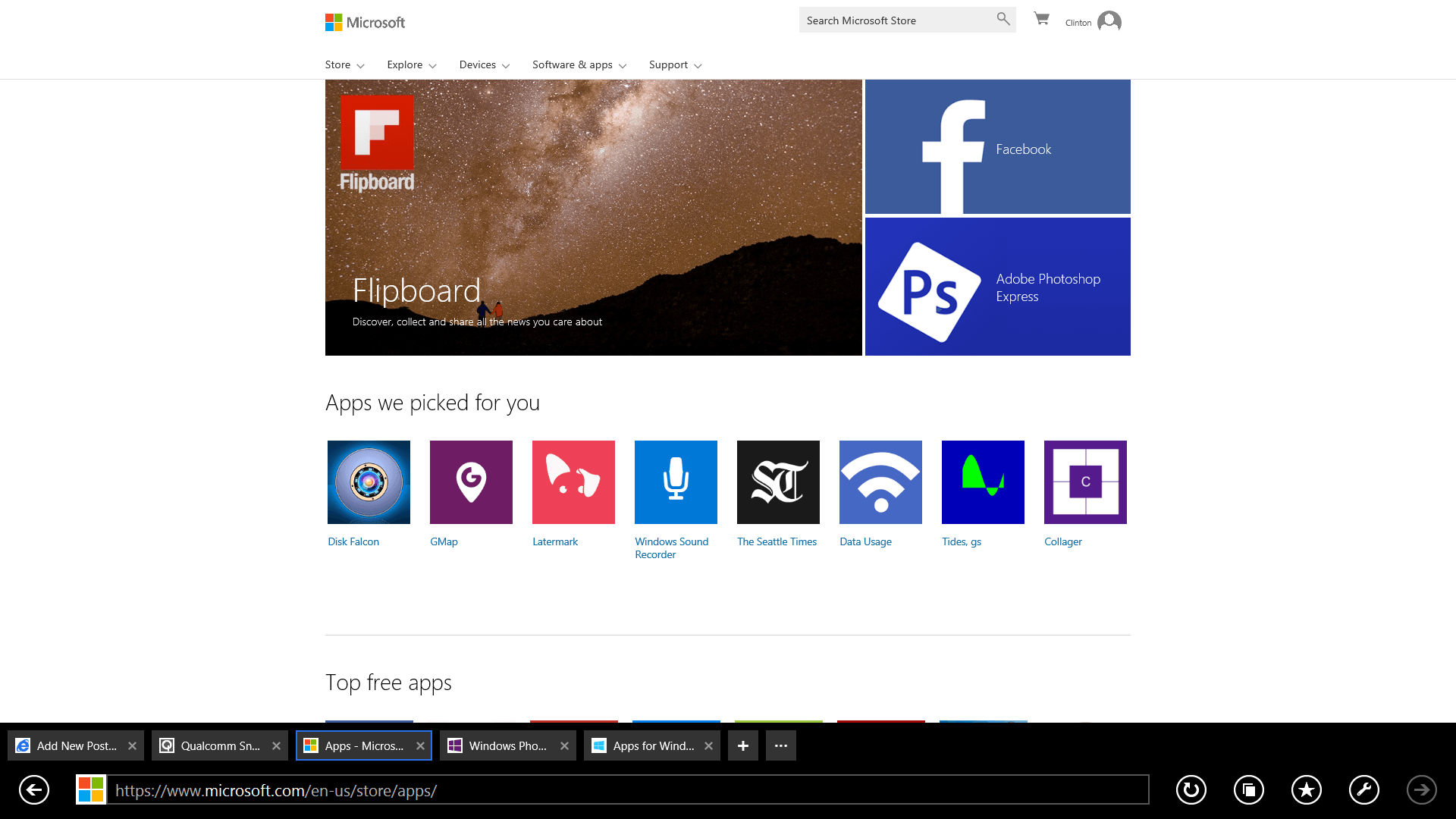Open the Facebook featured tile
1456x819 pixels.
pos(998,146)
